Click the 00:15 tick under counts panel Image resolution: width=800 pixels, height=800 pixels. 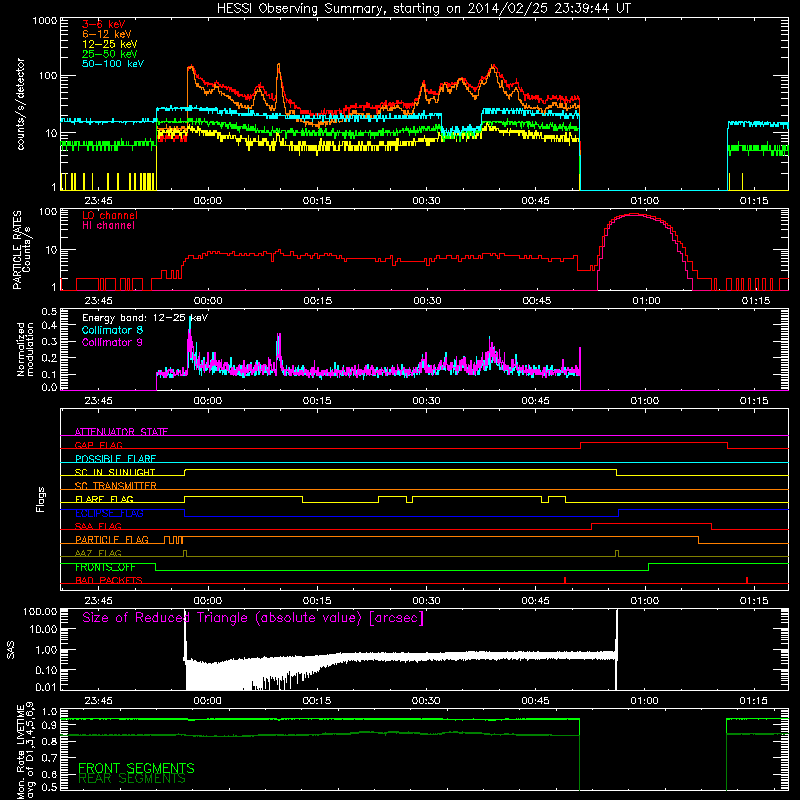317,201
